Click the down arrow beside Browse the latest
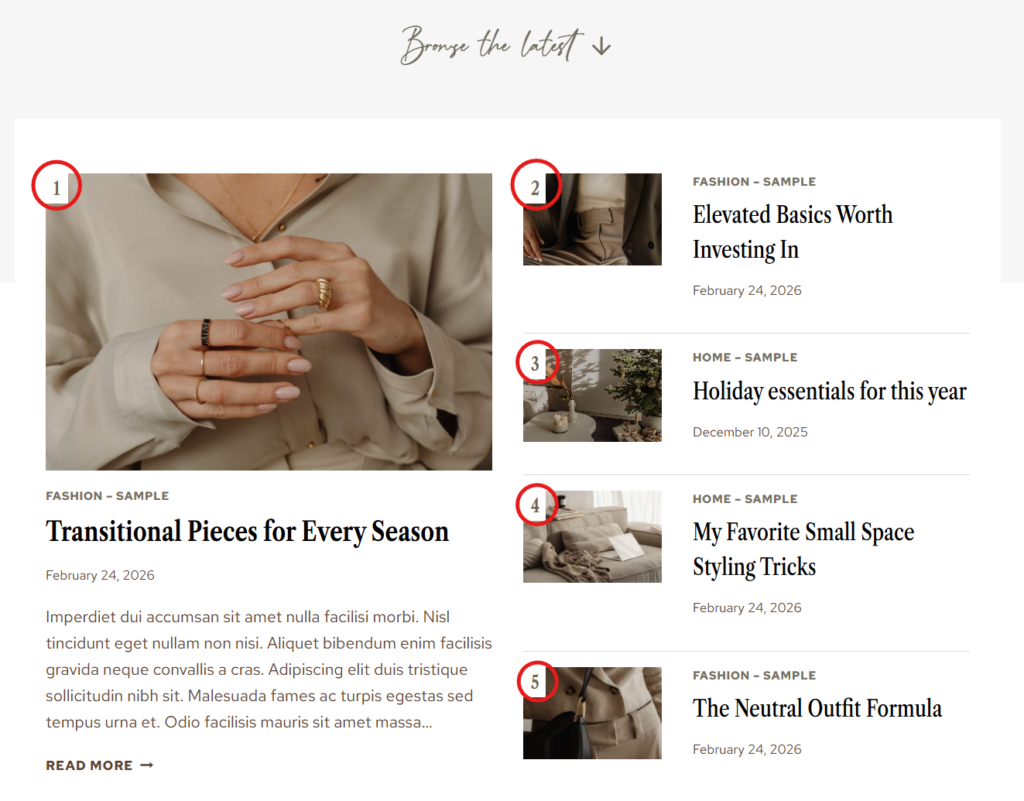 tap(601, 47)
